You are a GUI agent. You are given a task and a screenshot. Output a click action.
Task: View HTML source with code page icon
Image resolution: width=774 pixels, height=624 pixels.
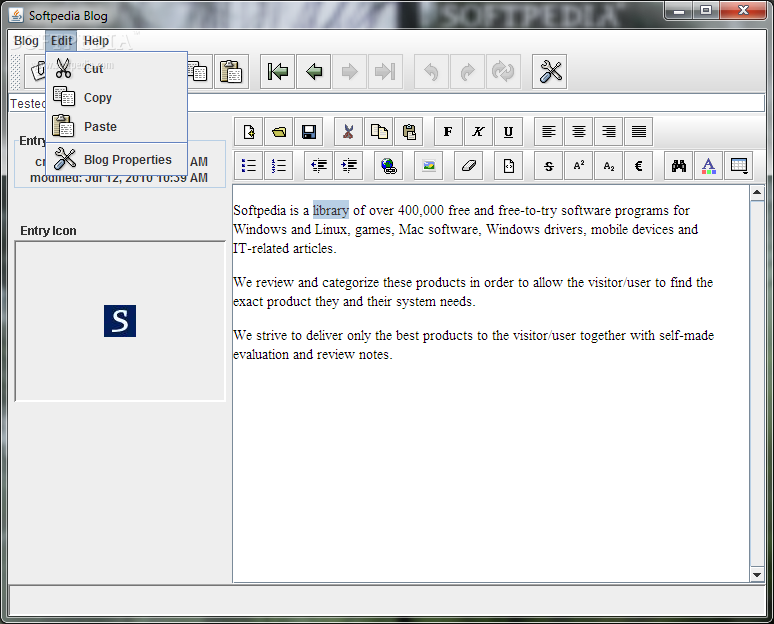(508, 166)
